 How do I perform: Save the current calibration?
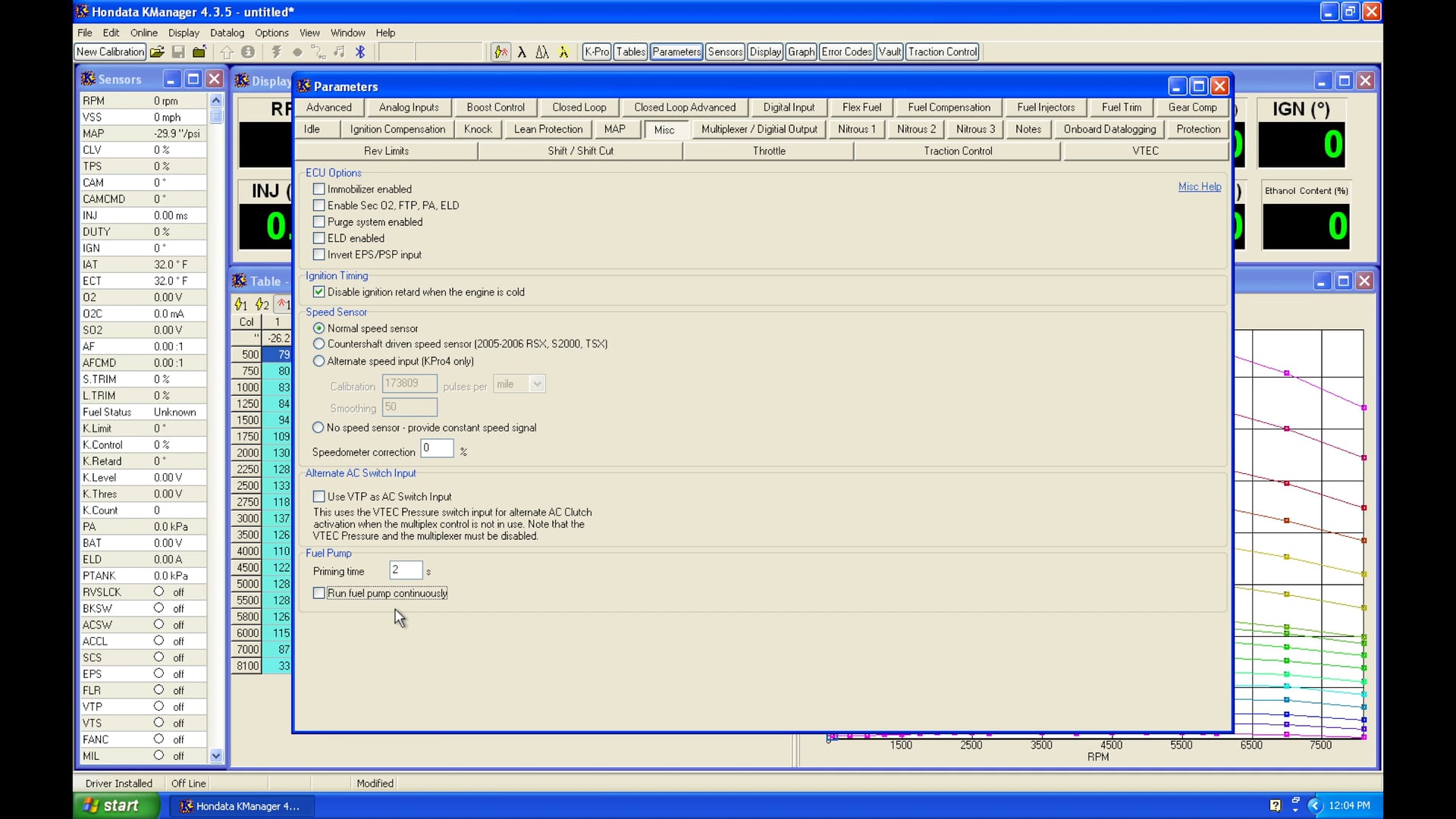click(178, 52)
